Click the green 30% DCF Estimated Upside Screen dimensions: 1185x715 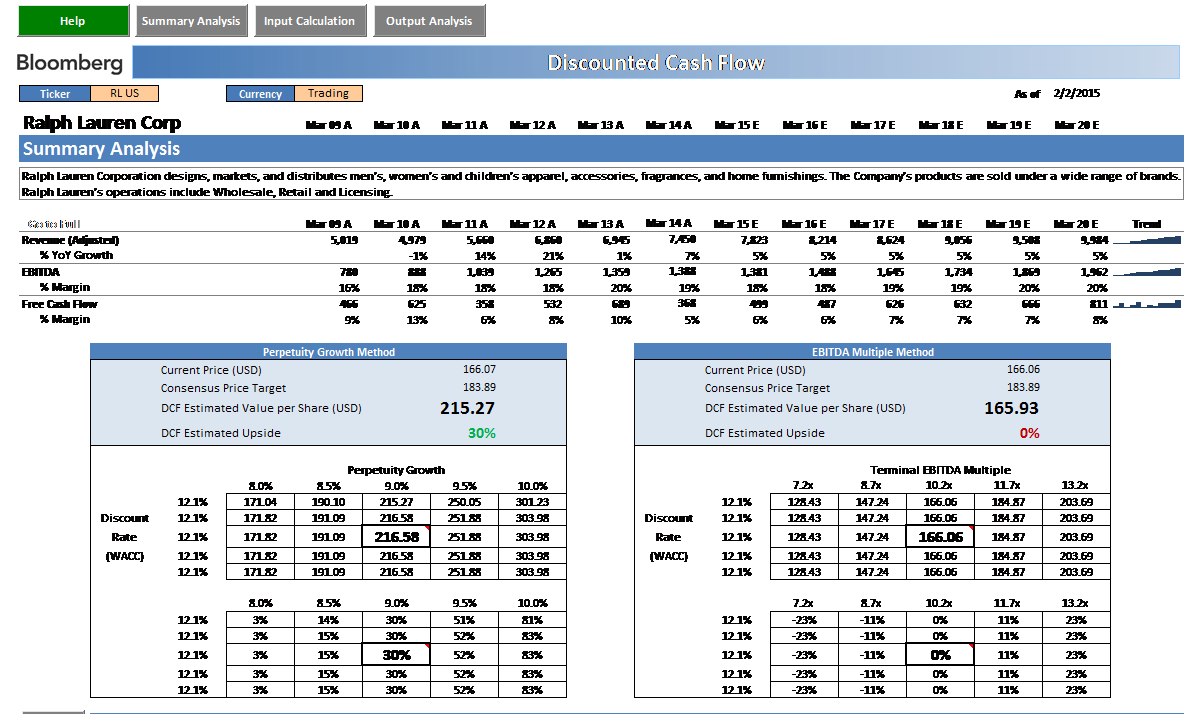pos(481,433)
